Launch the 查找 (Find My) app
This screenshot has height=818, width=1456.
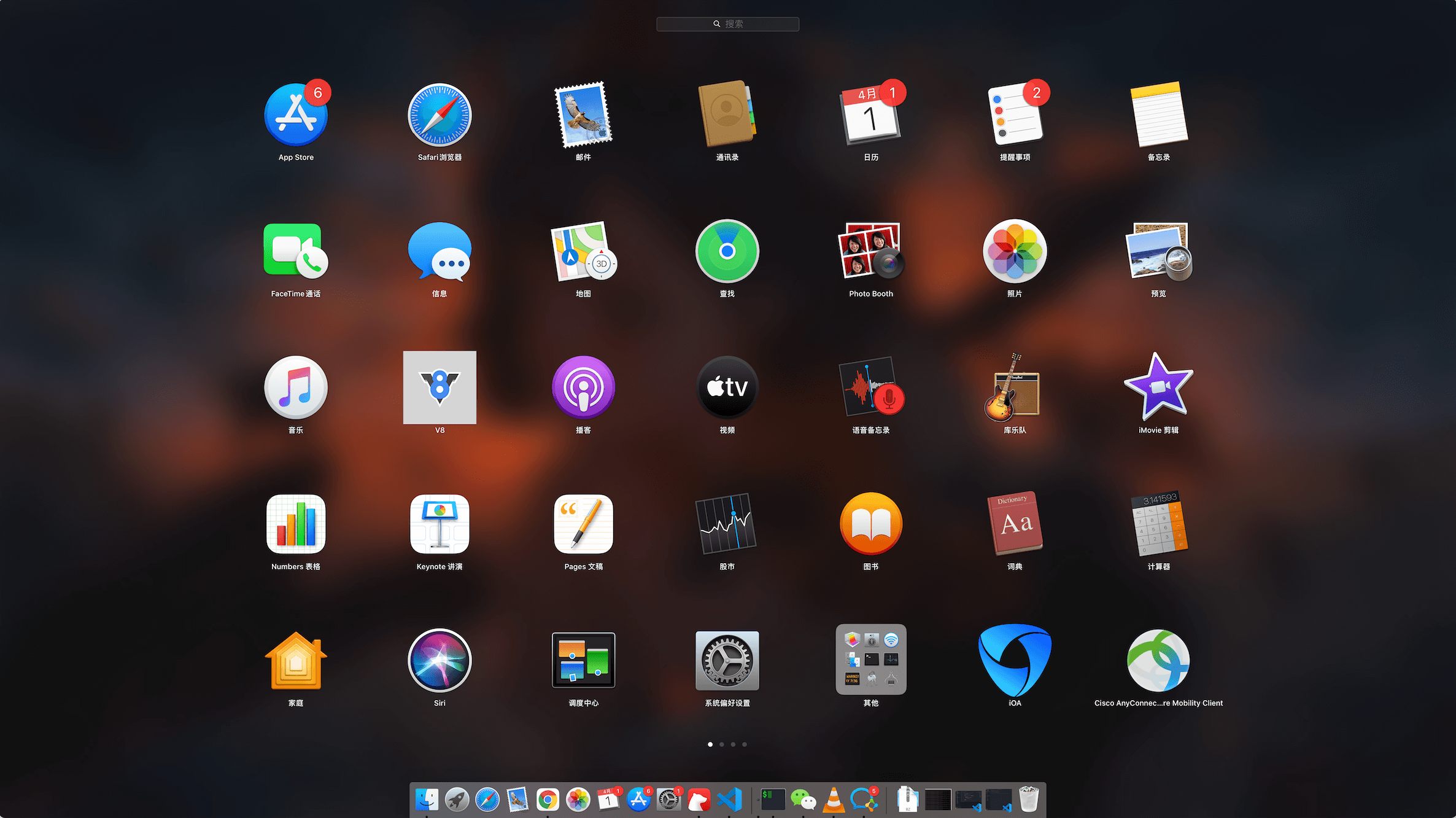727,252
